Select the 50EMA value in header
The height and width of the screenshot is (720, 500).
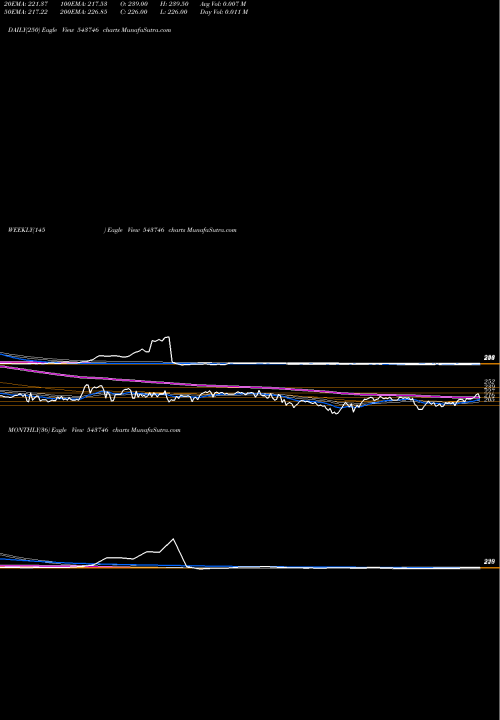point(24,12)
